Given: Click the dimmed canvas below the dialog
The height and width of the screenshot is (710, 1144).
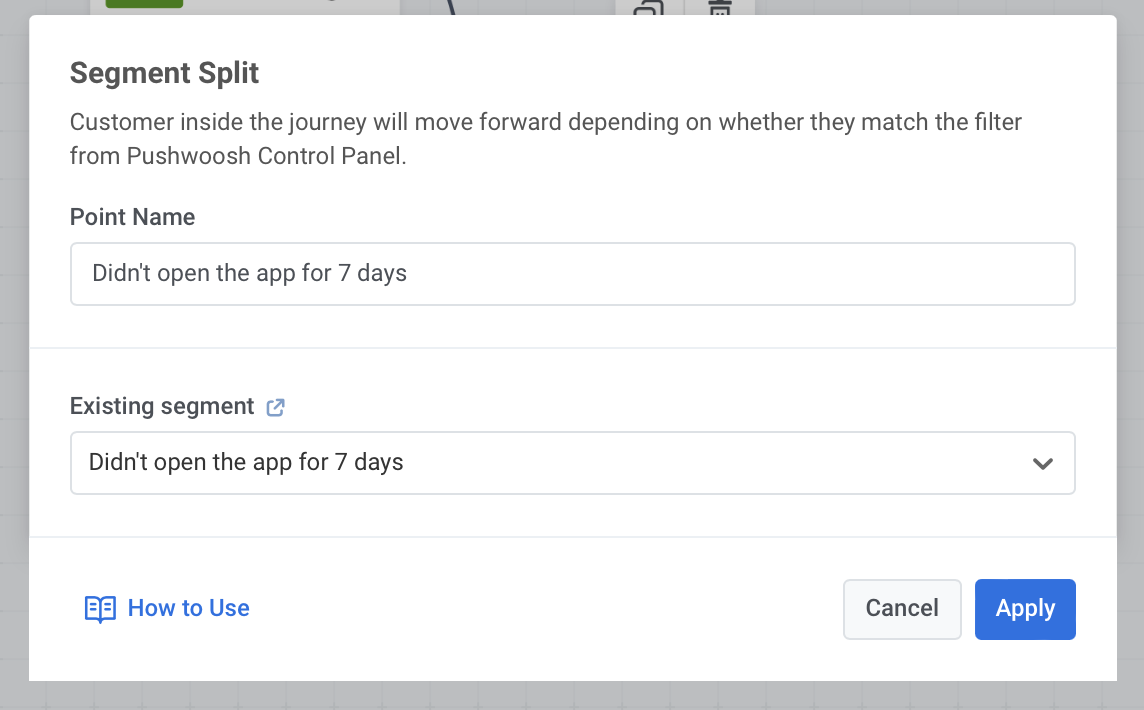Looking at the screenshot, I should coord(572,696).
